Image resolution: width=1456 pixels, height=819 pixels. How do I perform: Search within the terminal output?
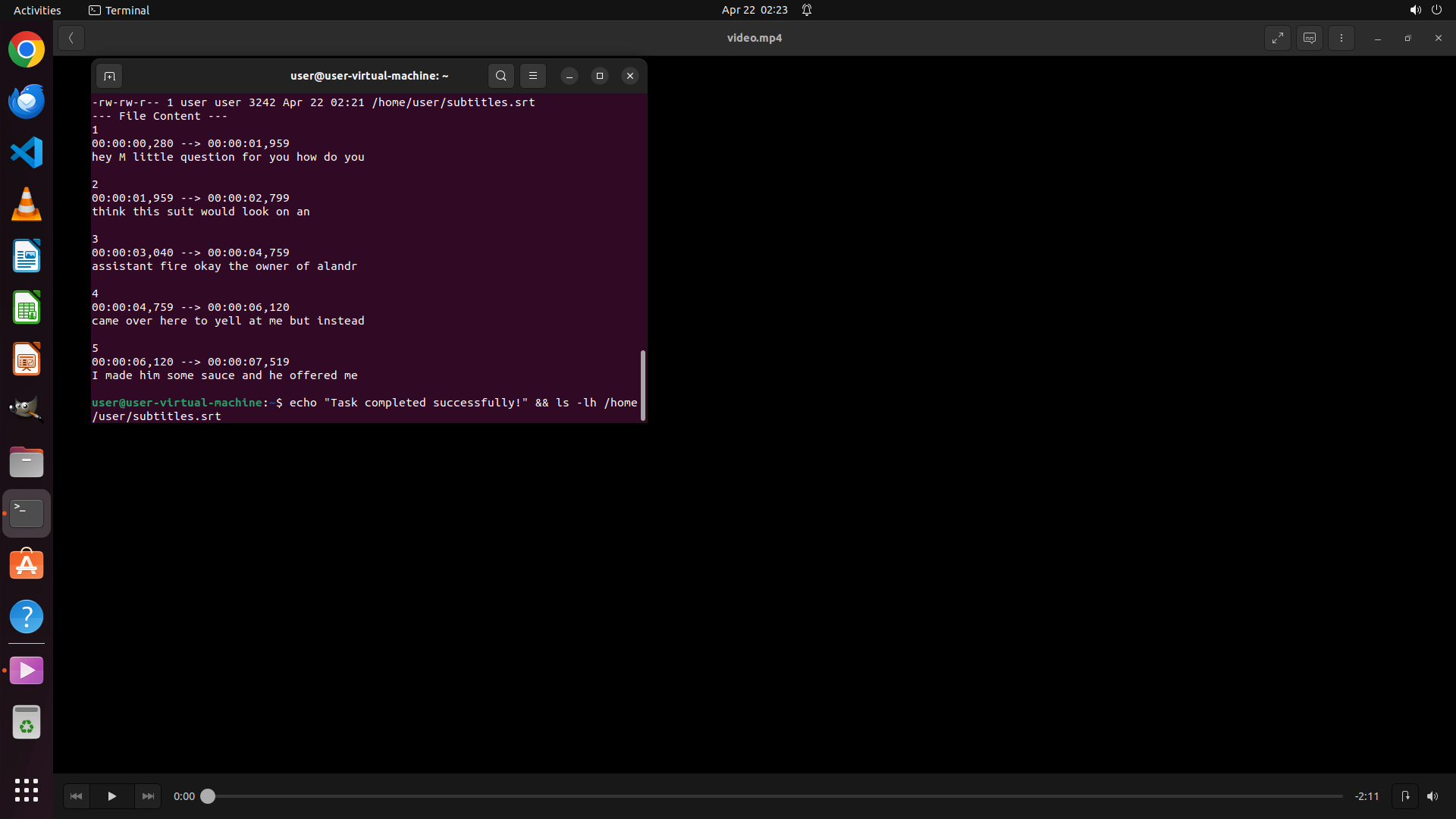(x=501, y=76)
